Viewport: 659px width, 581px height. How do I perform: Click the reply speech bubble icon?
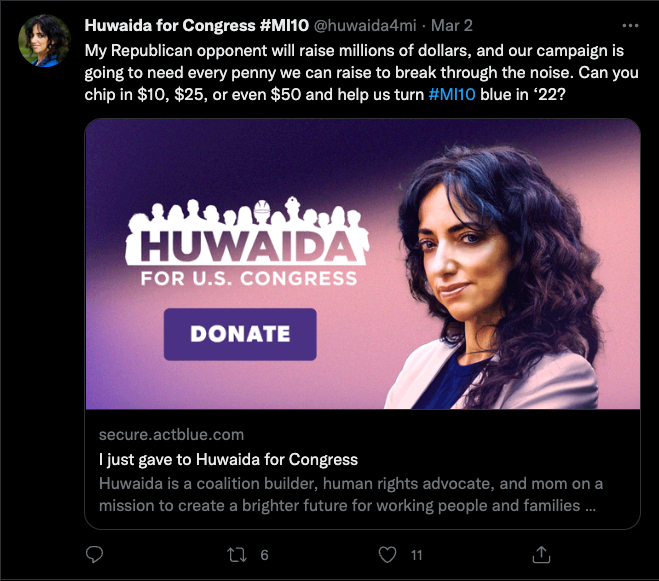tap(94, 555)
